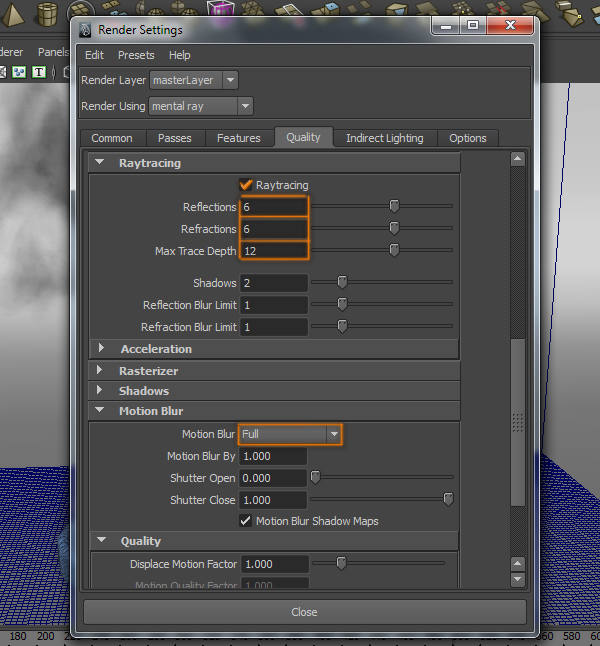Viewport: 600px width, 646px height.
Task: Click the scrollbar up arrow at top
Action: coord(517,159)
